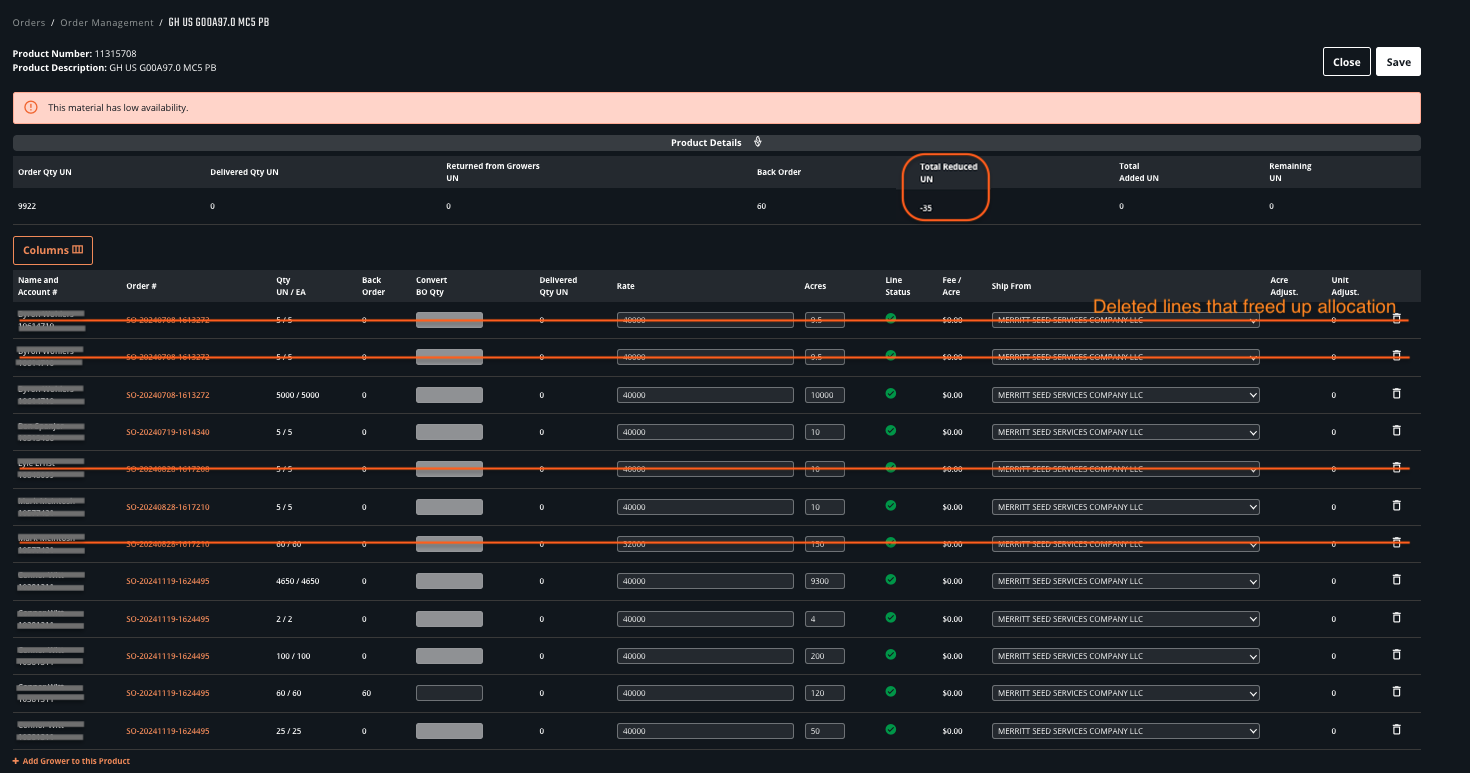The width and height of the screenshot is (1470, 773).
Task: Click Rate field on 5000 / 5000 row
Action: 705,395
